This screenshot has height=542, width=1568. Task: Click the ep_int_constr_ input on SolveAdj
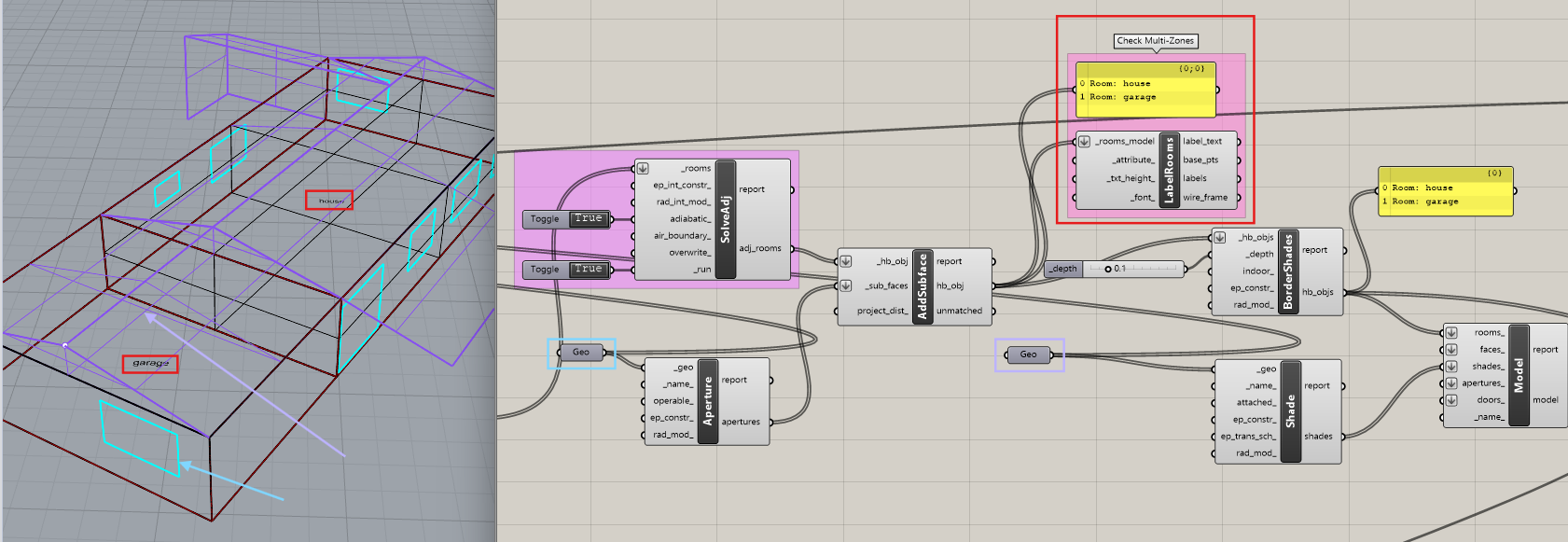click(x=682, y=186)
